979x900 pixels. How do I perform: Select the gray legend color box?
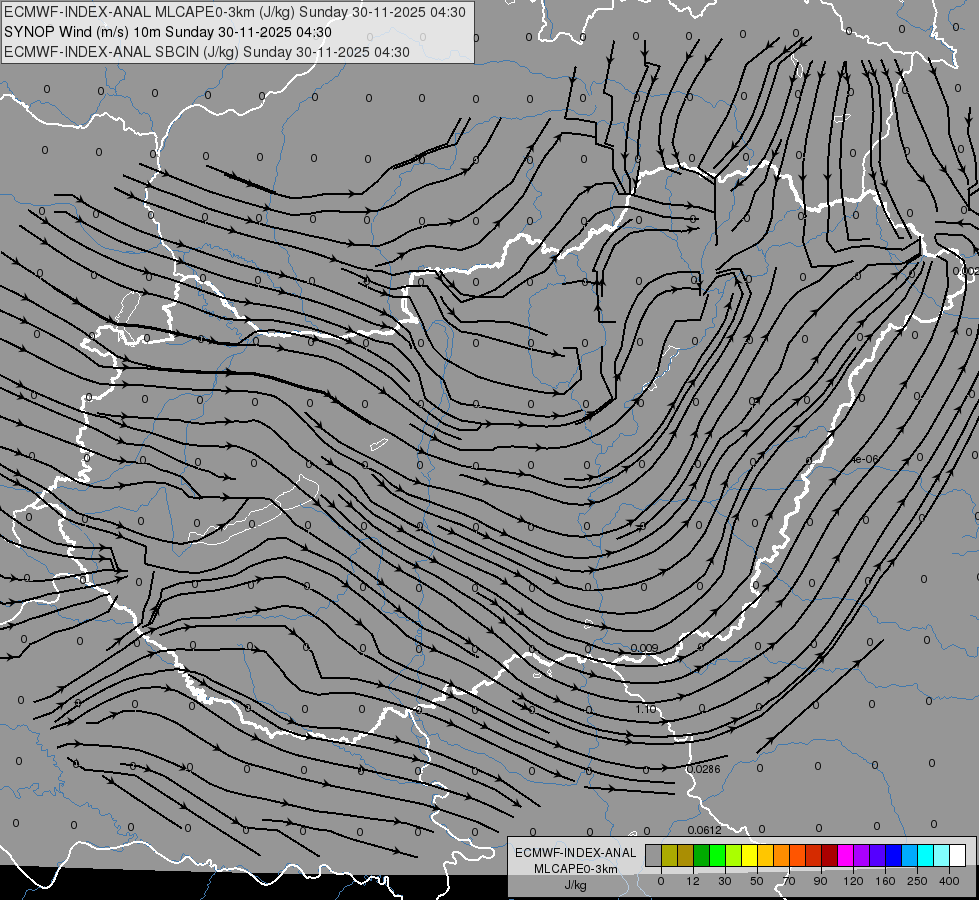654,855
